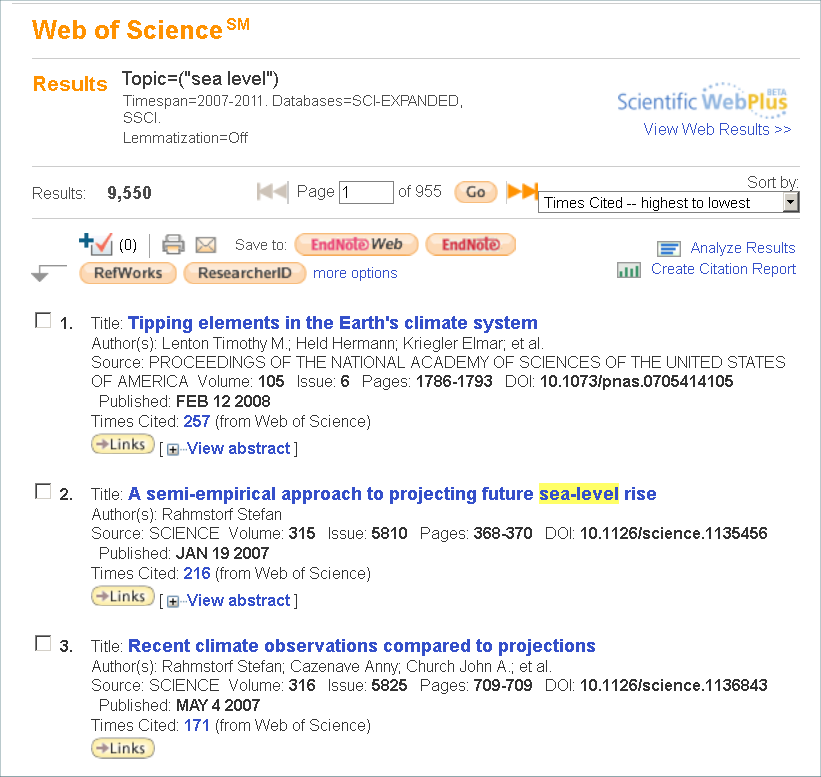The image size is (821, 777).
Task: Click the first page arrow icon
Action: pos(272,191)
